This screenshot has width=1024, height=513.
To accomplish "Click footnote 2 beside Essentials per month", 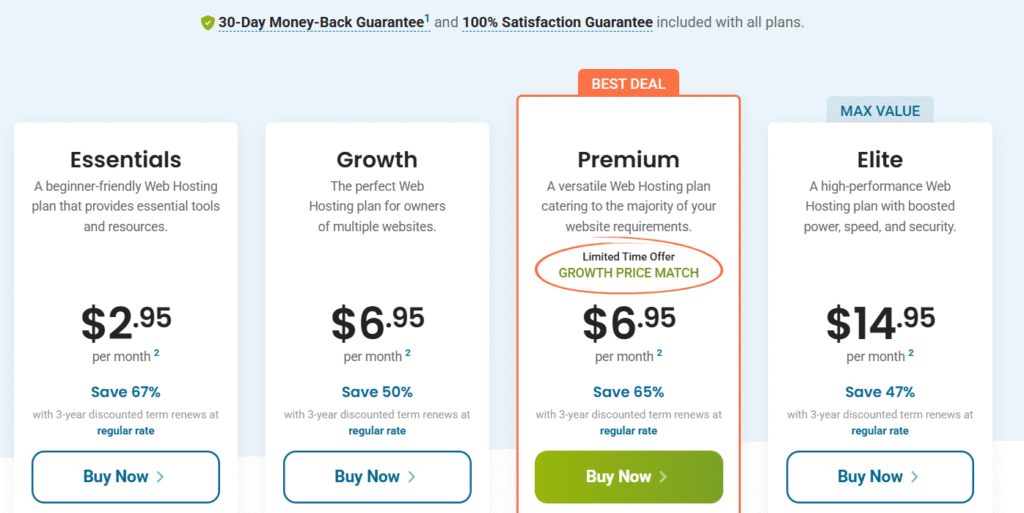I will click(157, 353).
